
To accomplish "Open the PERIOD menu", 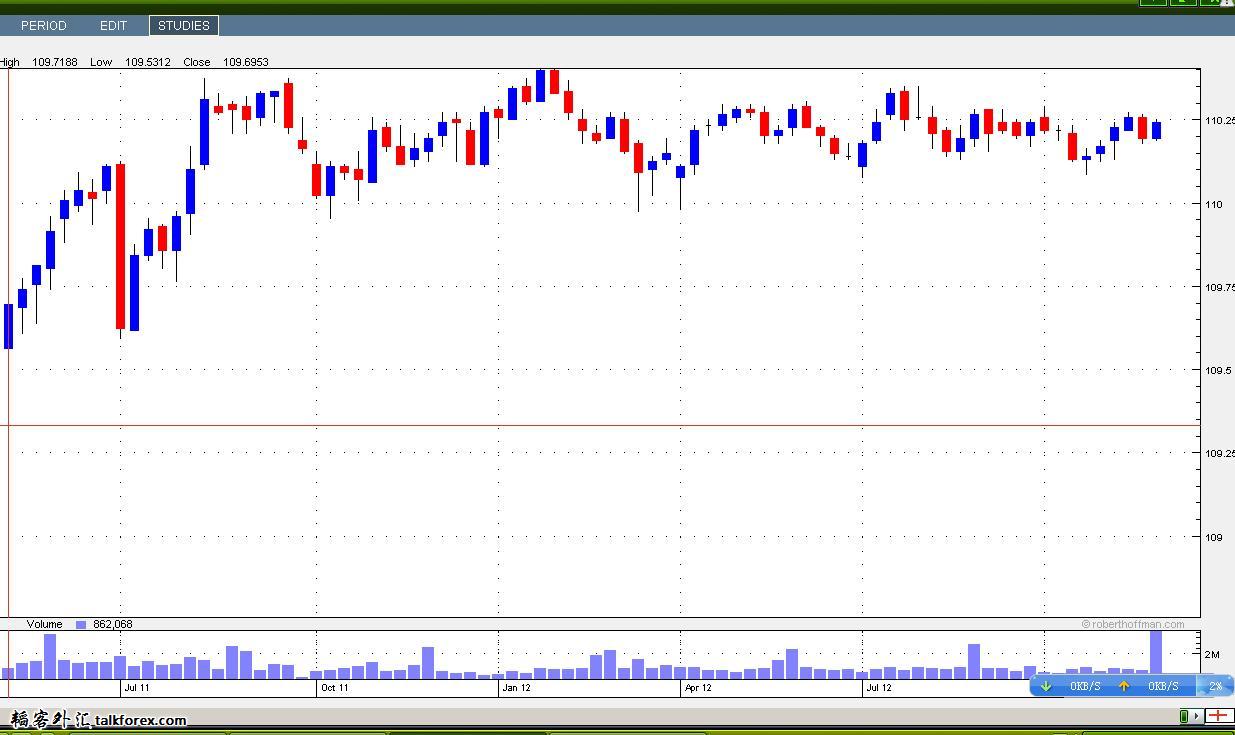I will point(43,25).
